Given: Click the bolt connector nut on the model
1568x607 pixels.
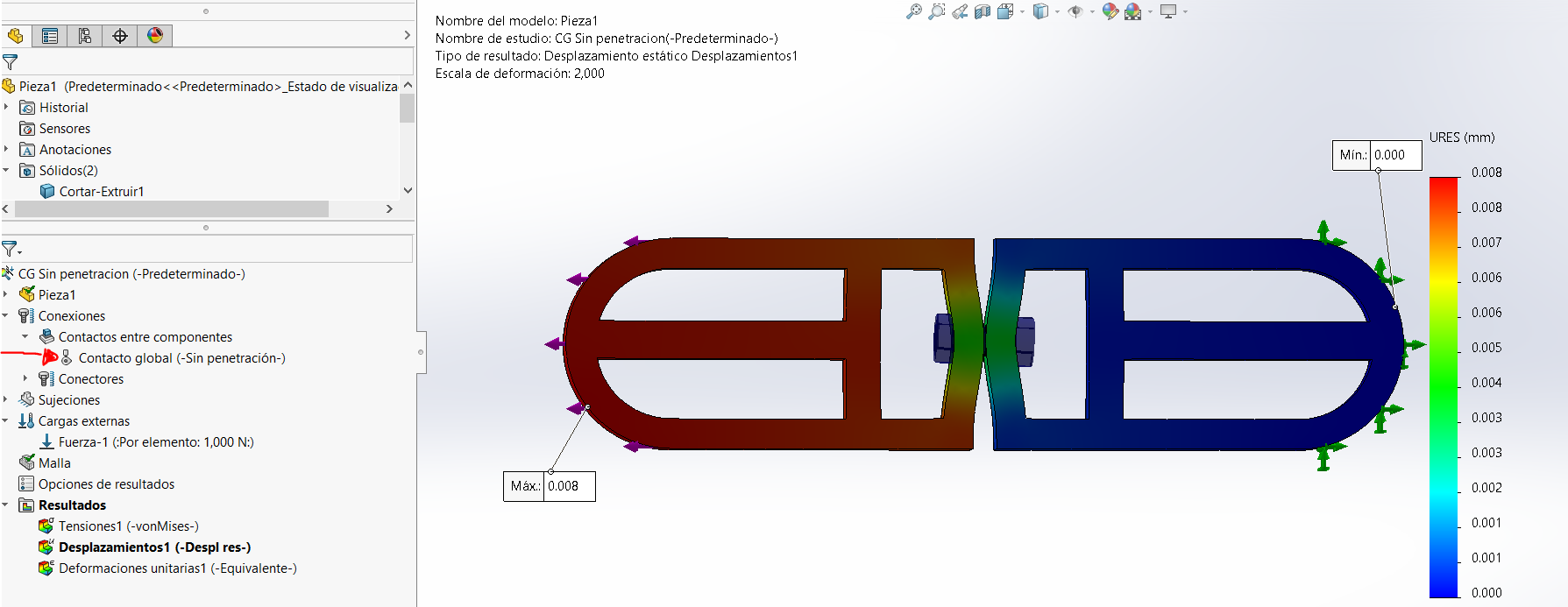Looking at the screenshot, I should [943, 339].
